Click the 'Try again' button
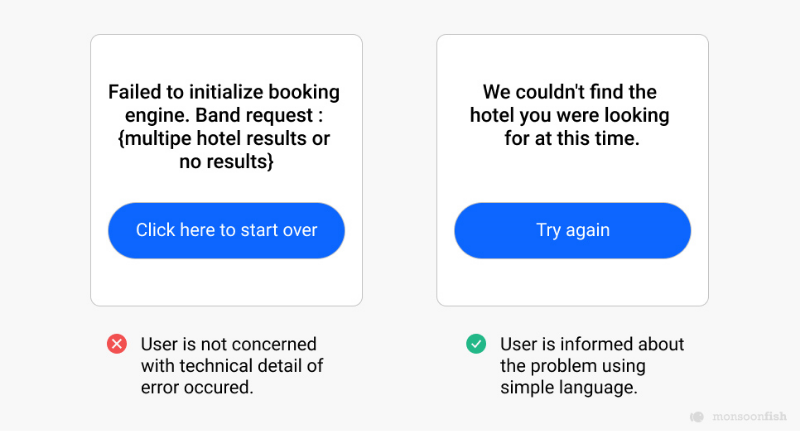This screenshot has width=800, height=431. [572, 231]
